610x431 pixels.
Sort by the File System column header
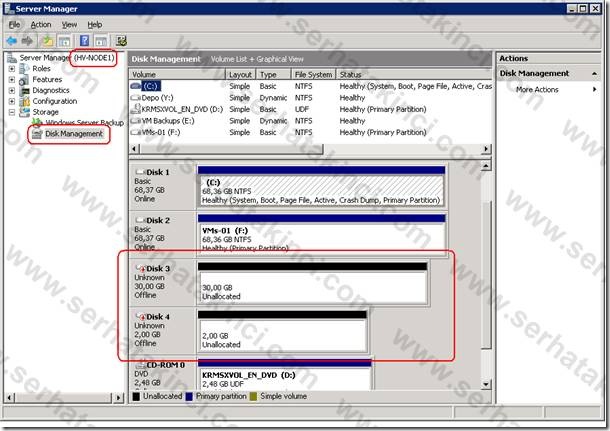pos(314,74)
